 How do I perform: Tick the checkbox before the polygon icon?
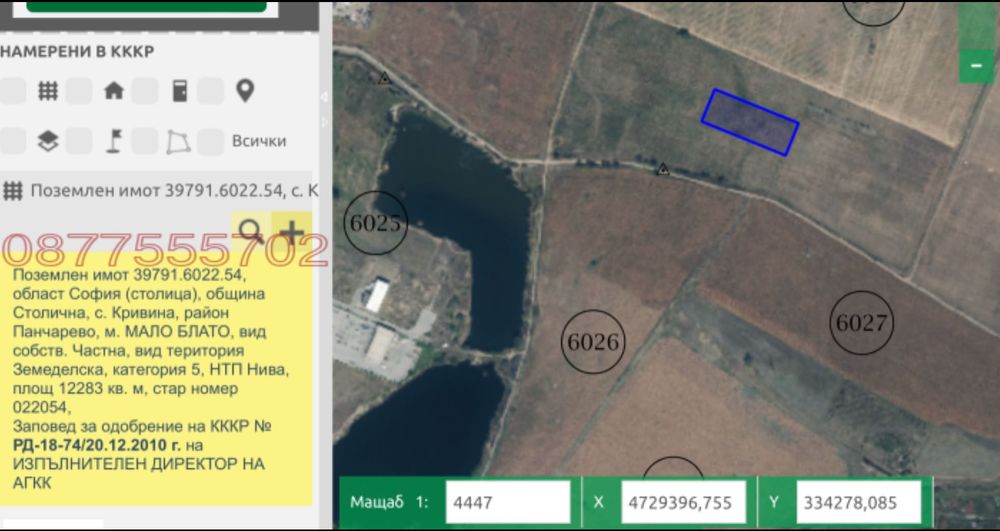point(145,141)
